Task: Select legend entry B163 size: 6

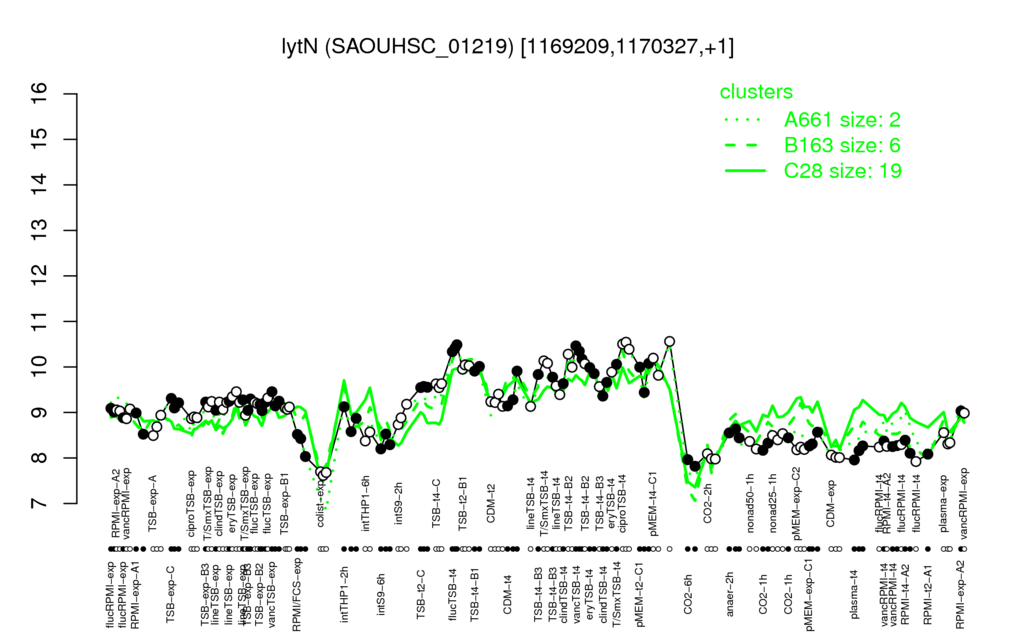Action: (842, 145)
